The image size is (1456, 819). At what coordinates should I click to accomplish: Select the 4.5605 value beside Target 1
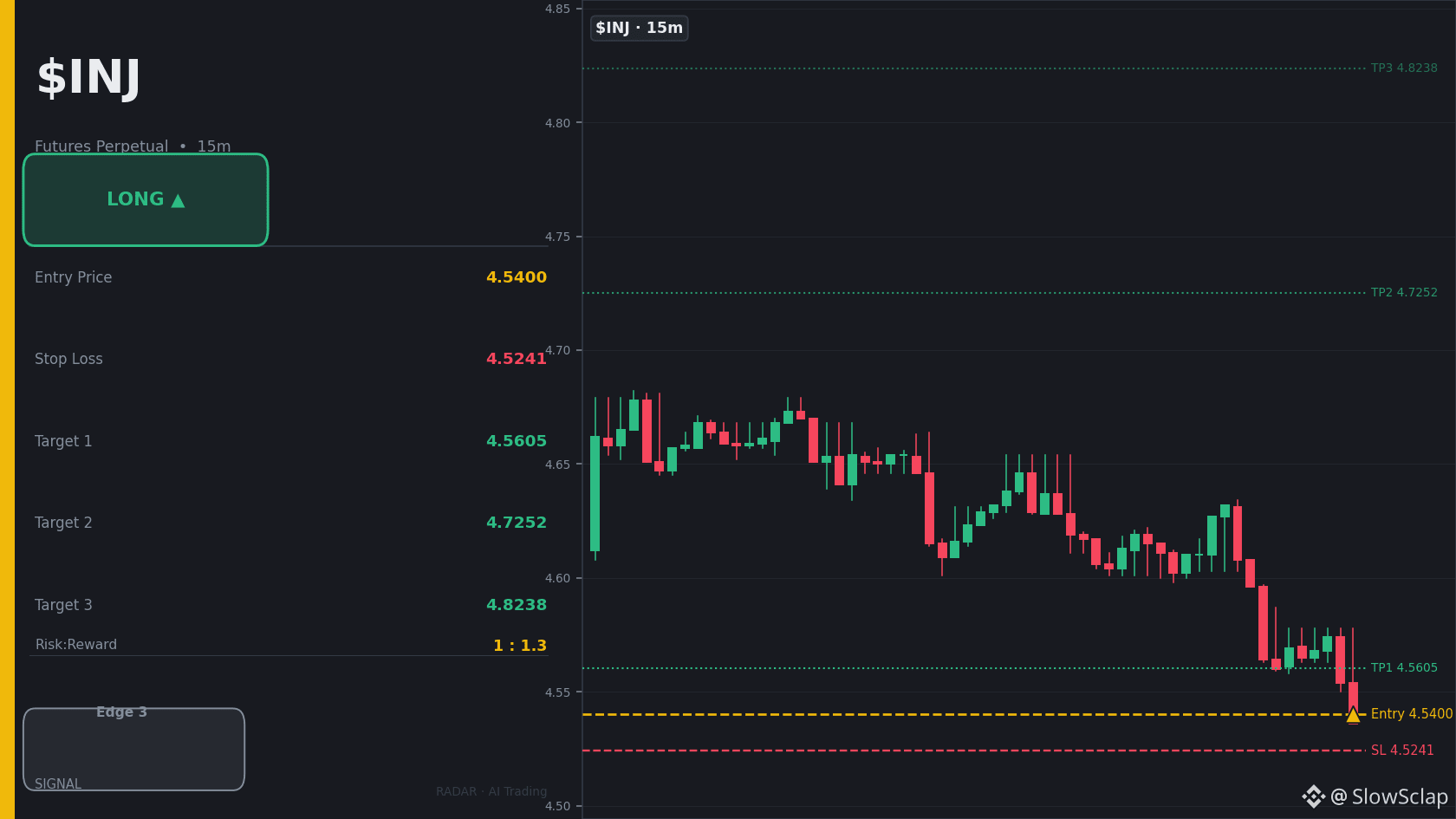[517, 441]
